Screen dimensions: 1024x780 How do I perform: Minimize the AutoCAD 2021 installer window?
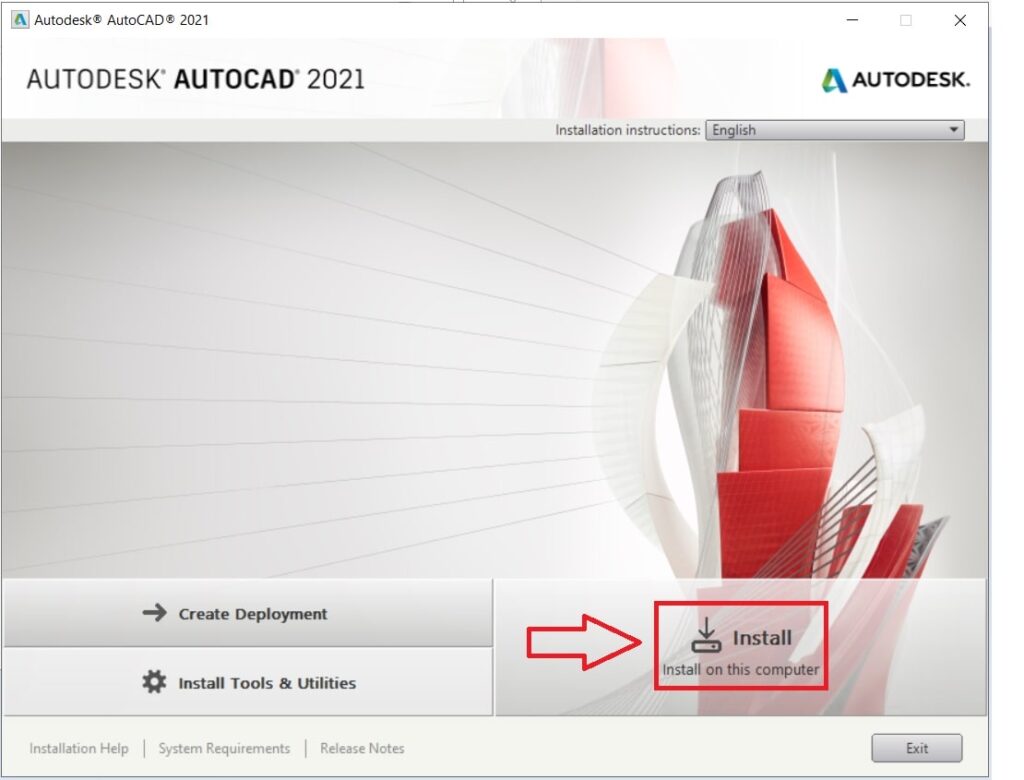(852, 20)
